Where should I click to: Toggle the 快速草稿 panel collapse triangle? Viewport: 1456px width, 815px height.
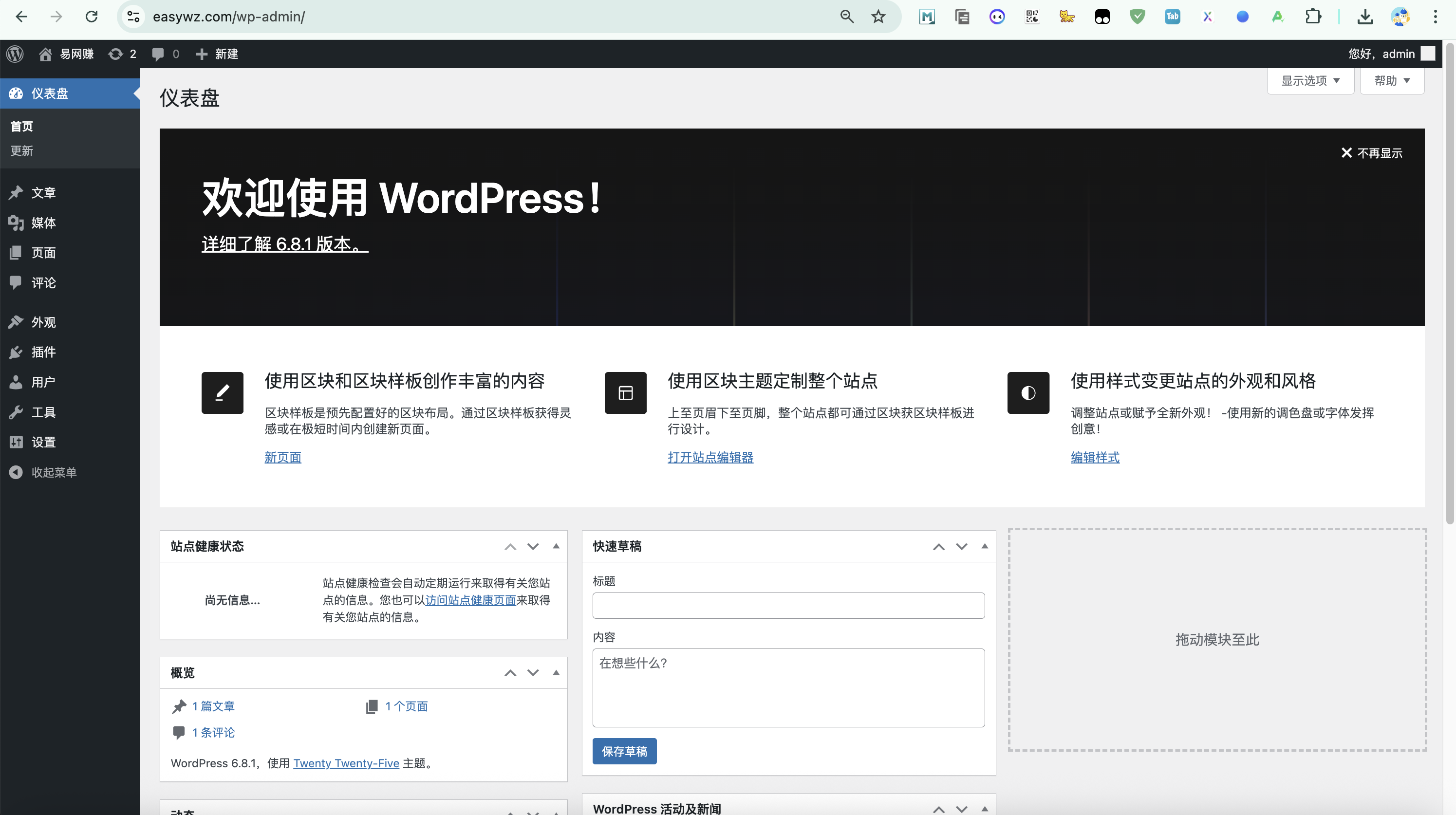[984, 546]
